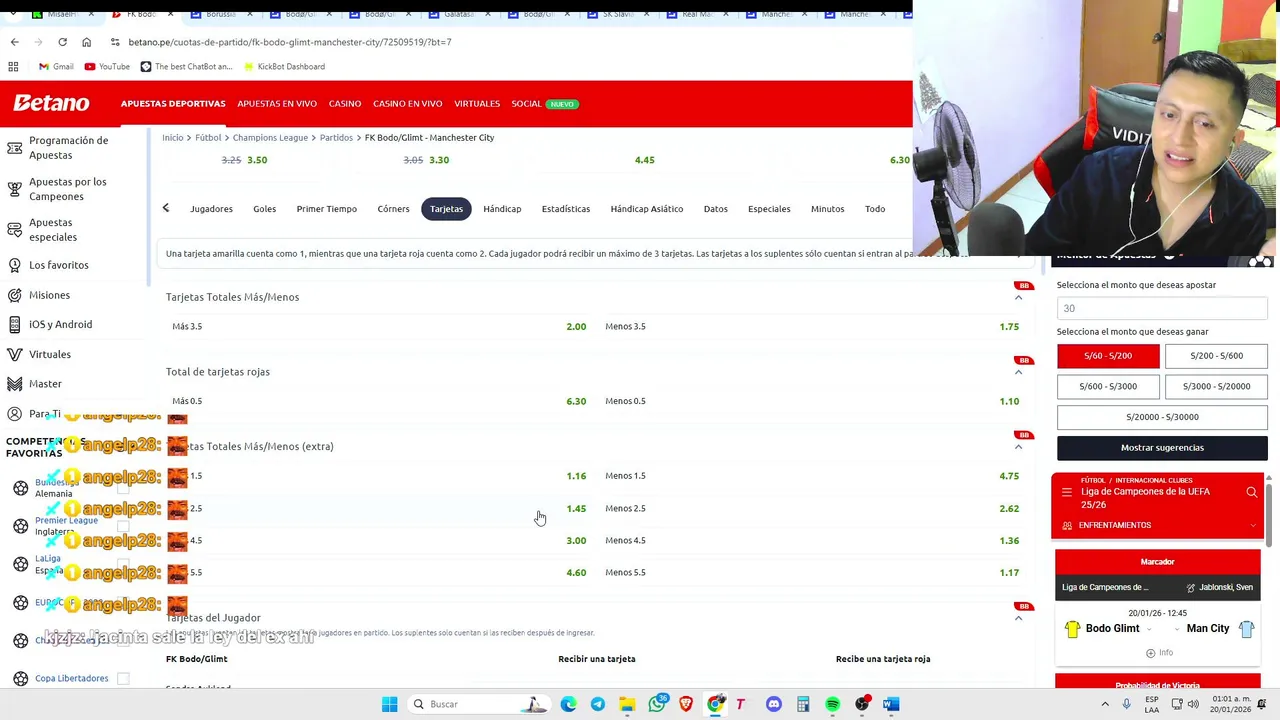Screen dimensions: 1280x720
Task: Open Misiones in sidebar
Action: [x=49, y=295]
